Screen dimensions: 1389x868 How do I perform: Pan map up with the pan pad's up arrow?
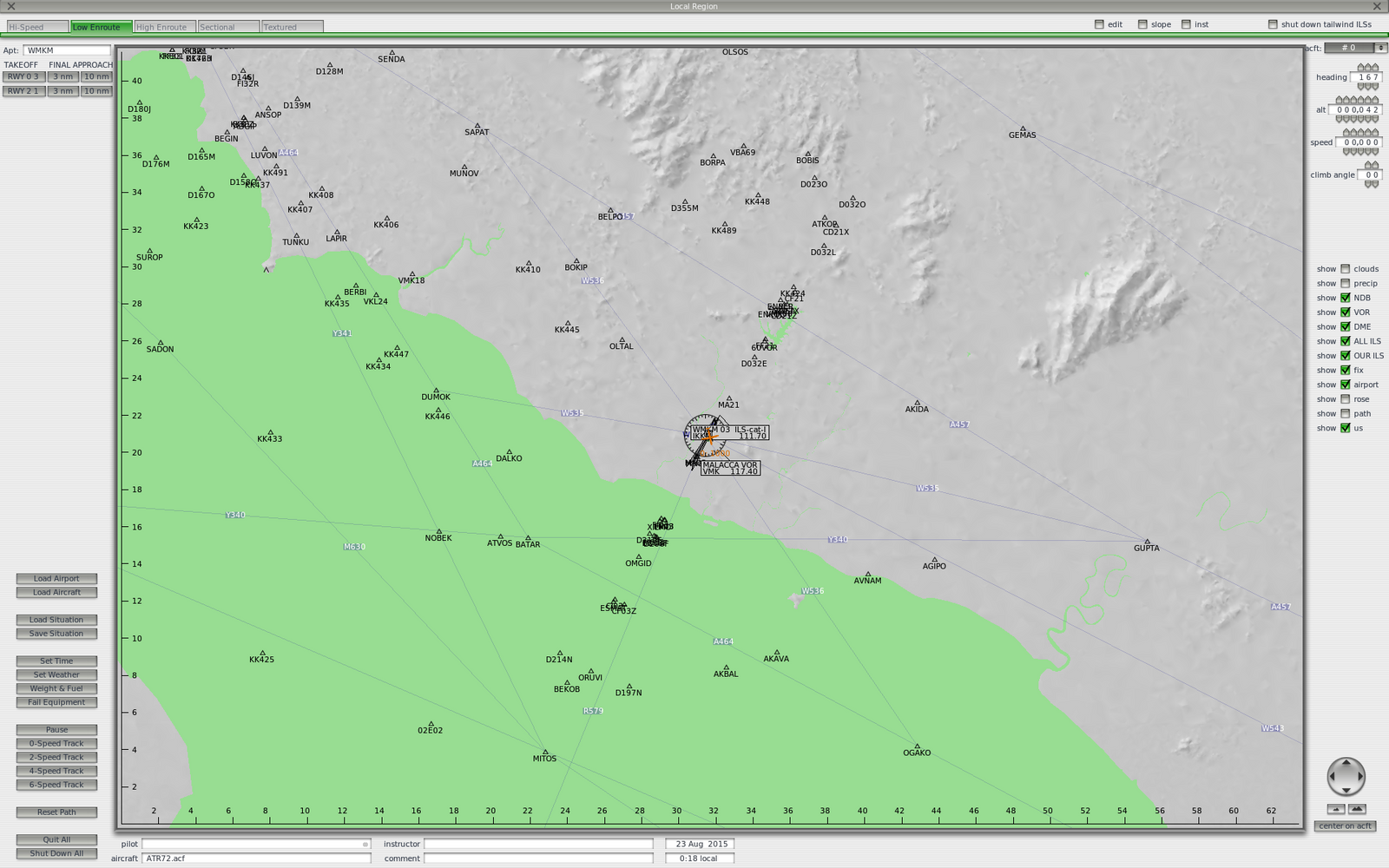[x=1346, y=763]
